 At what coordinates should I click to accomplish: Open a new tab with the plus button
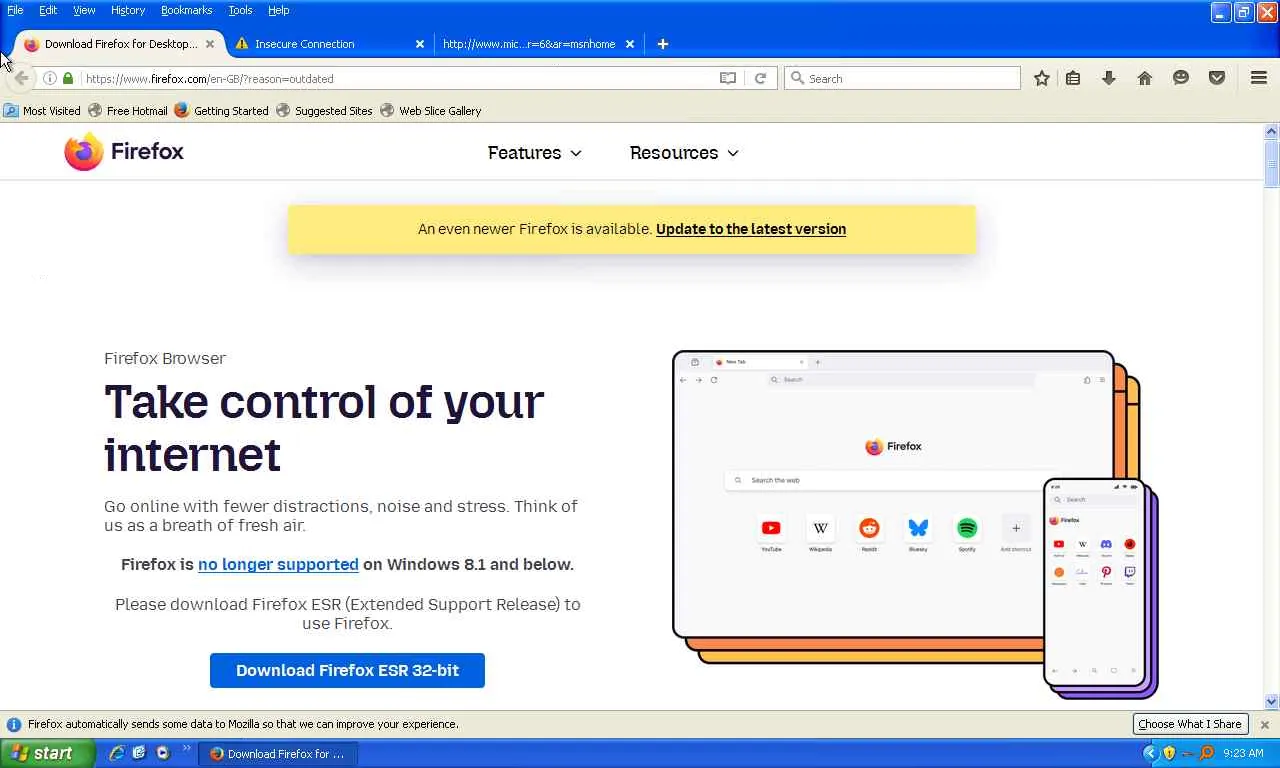click(662, 44)
